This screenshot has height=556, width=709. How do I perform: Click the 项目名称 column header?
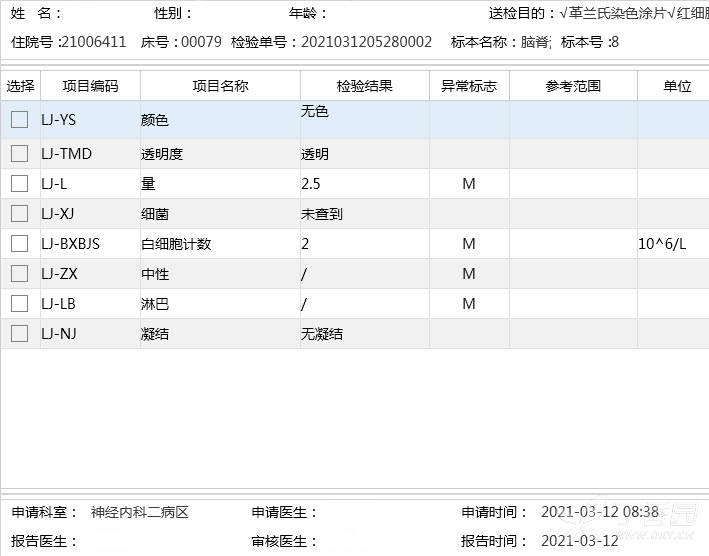tap(220, 86)
